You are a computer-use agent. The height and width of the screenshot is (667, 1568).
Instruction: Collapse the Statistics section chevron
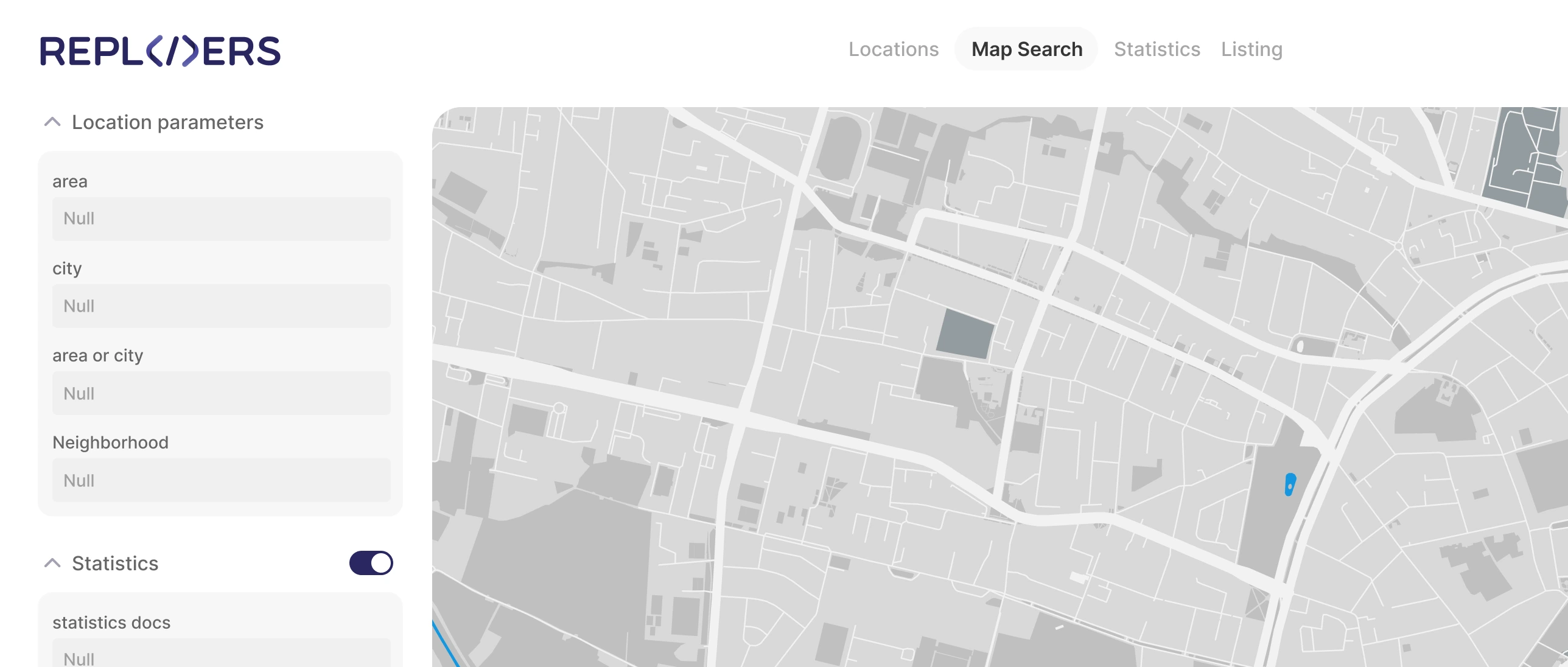point(53,564)
